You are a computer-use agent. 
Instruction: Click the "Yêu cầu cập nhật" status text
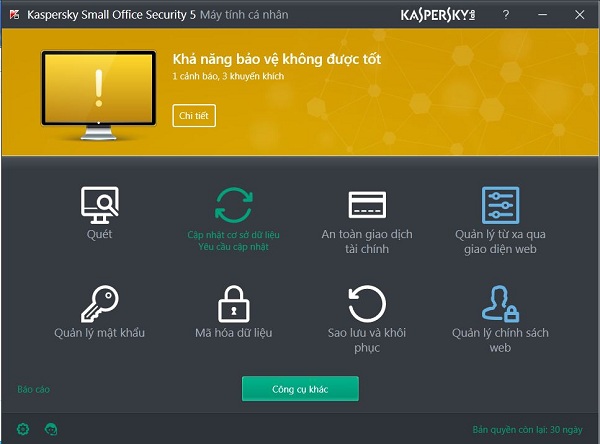pyautogui.click(x=233, y=247)
